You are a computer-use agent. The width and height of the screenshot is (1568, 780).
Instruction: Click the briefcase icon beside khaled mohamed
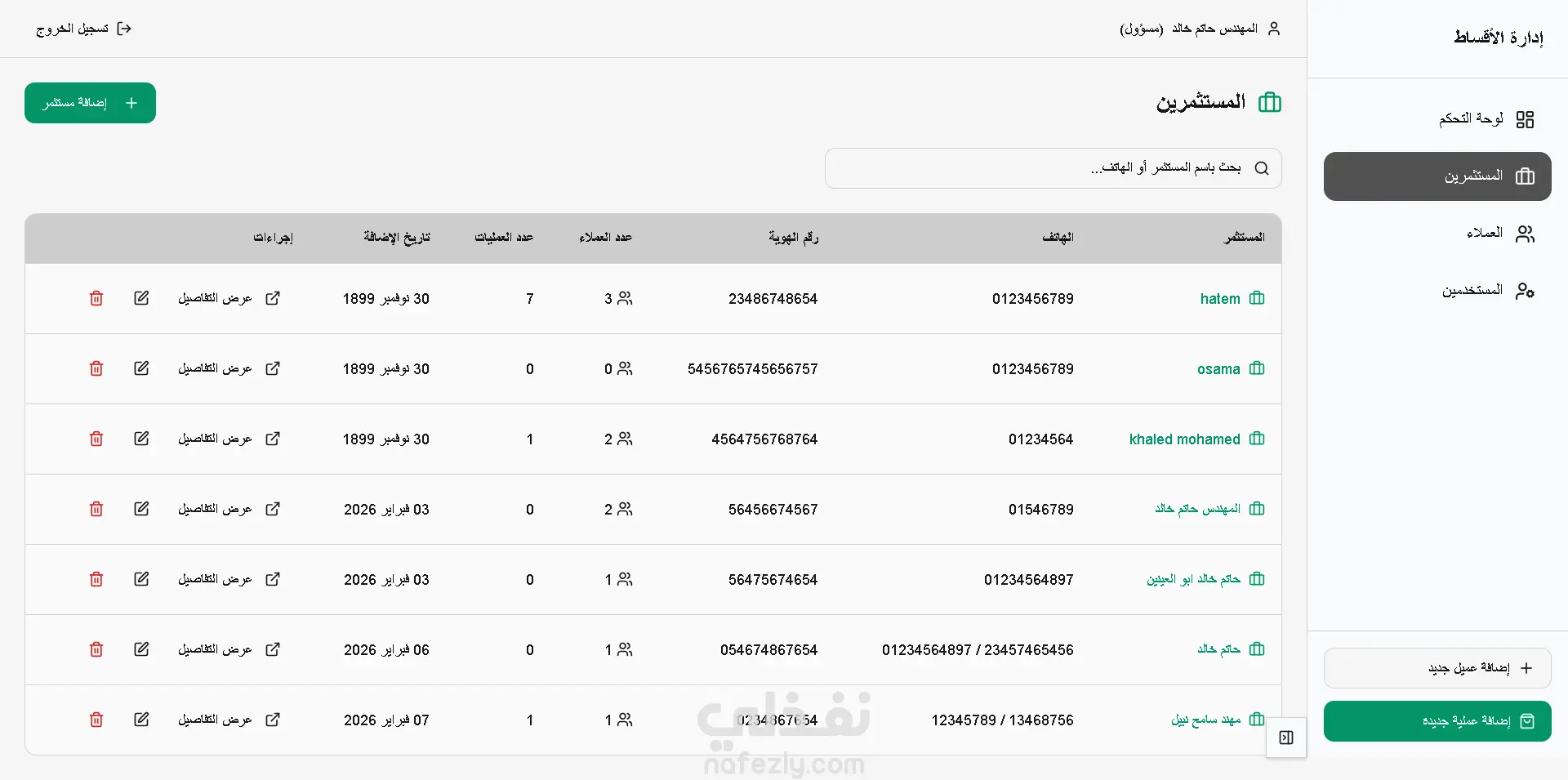[1257, 439]
